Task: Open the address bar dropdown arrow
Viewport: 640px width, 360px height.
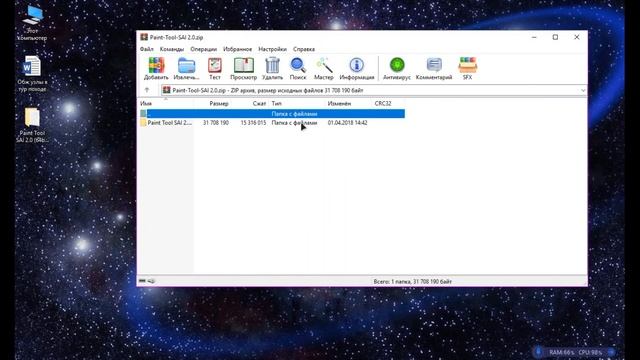Action: [x=583, y=91]
